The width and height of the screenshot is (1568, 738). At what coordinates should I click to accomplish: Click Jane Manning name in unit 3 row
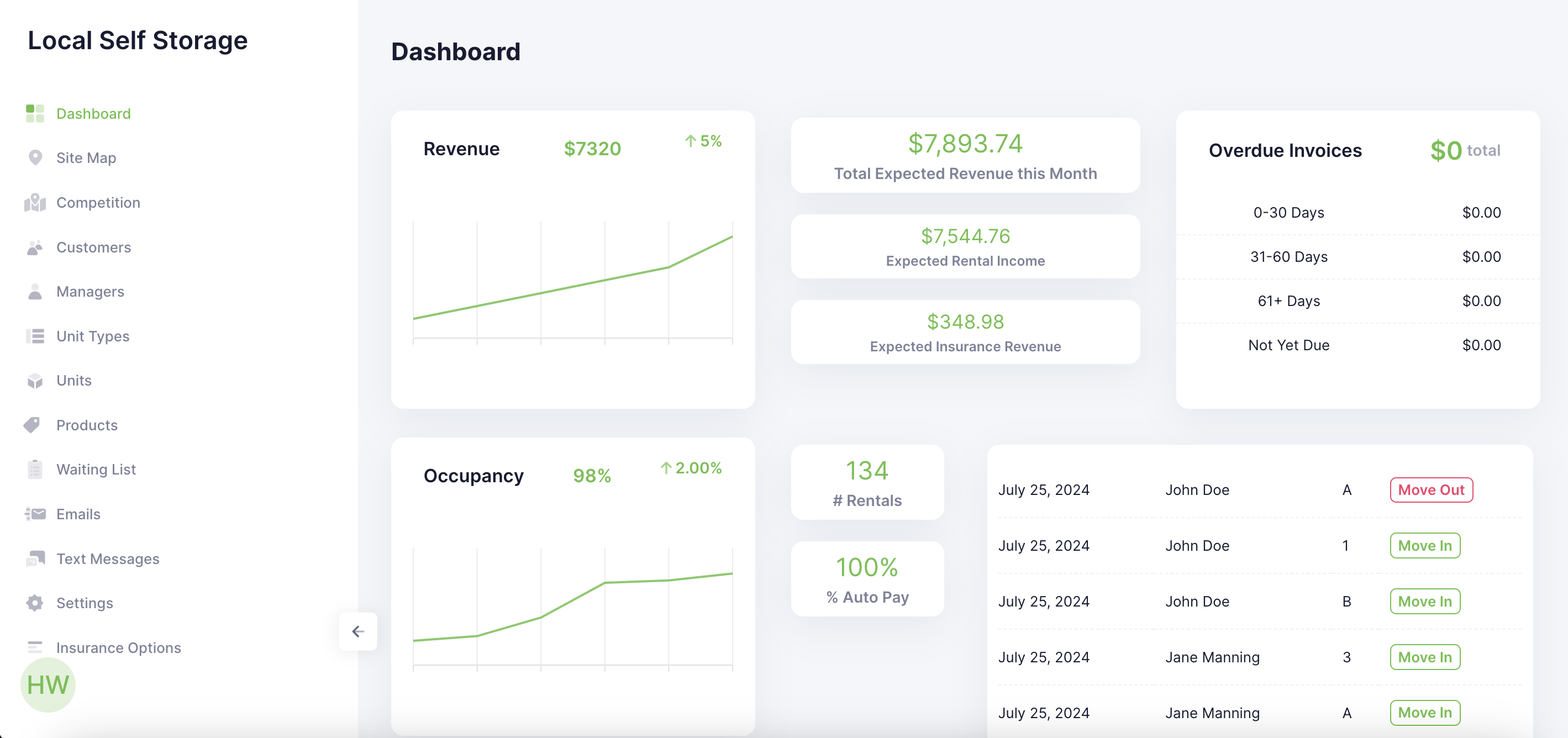(x=1212, y=657)
